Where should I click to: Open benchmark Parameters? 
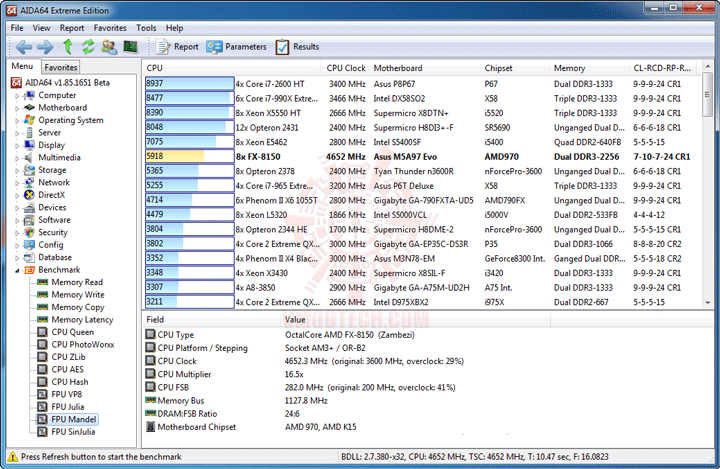coord(236,47)
